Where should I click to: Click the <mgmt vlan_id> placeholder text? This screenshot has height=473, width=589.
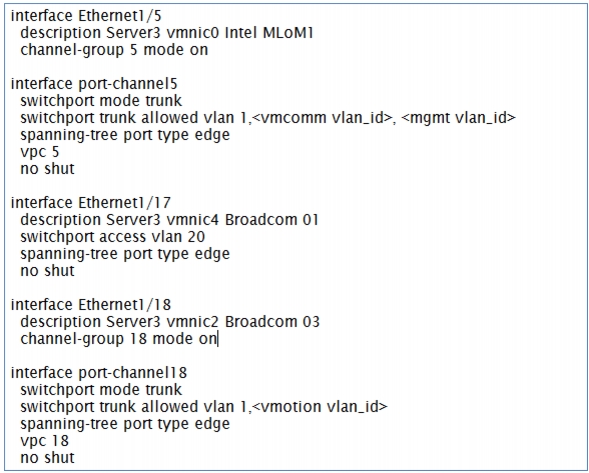click(459, 118)
